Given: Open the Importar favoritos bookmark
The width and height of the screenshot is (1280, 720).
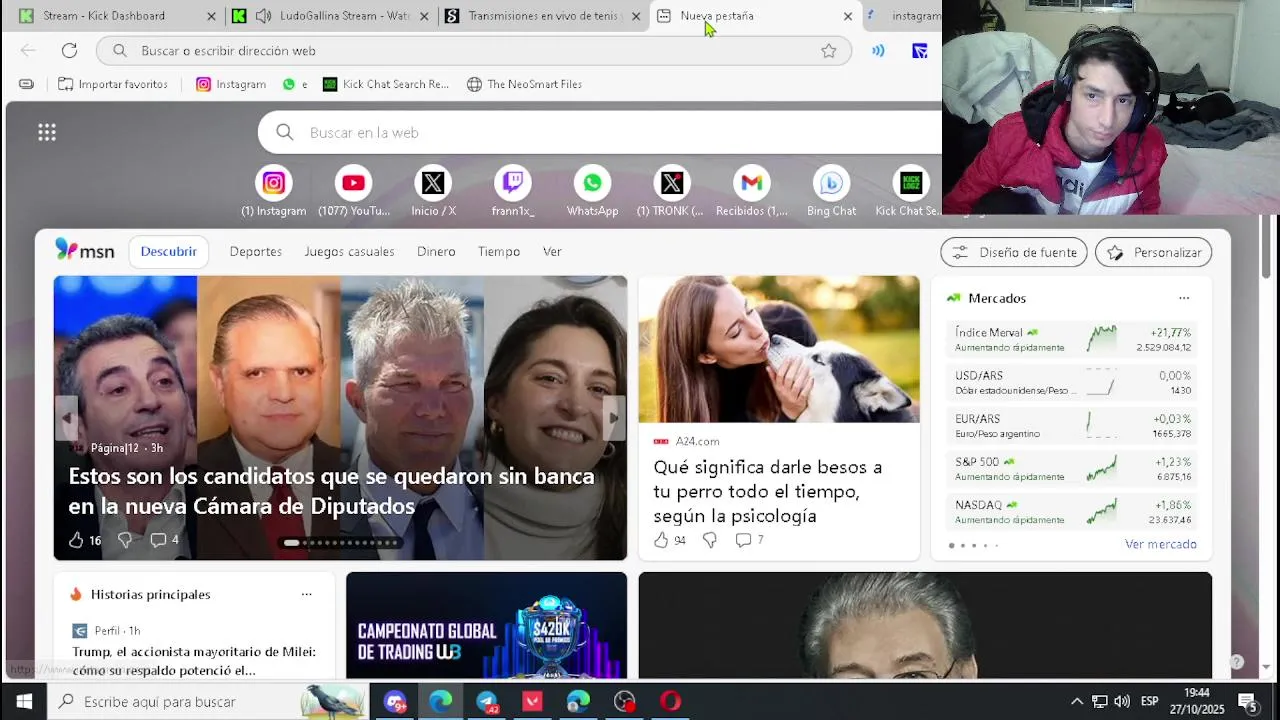Looking at the screenshot, I should [113, 84].
